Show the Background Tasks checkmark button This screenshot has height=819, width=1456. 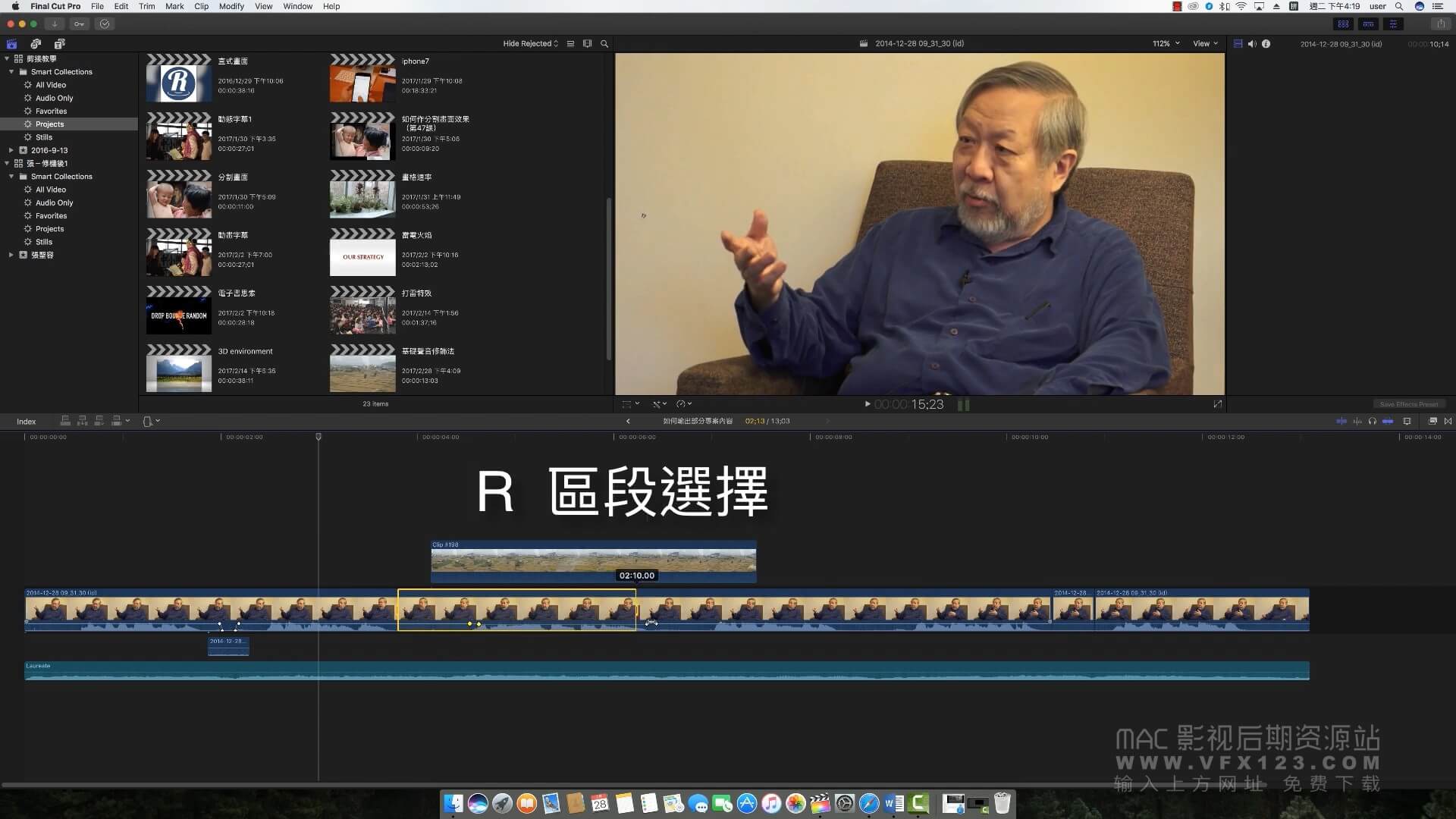(x=105, y=24)
